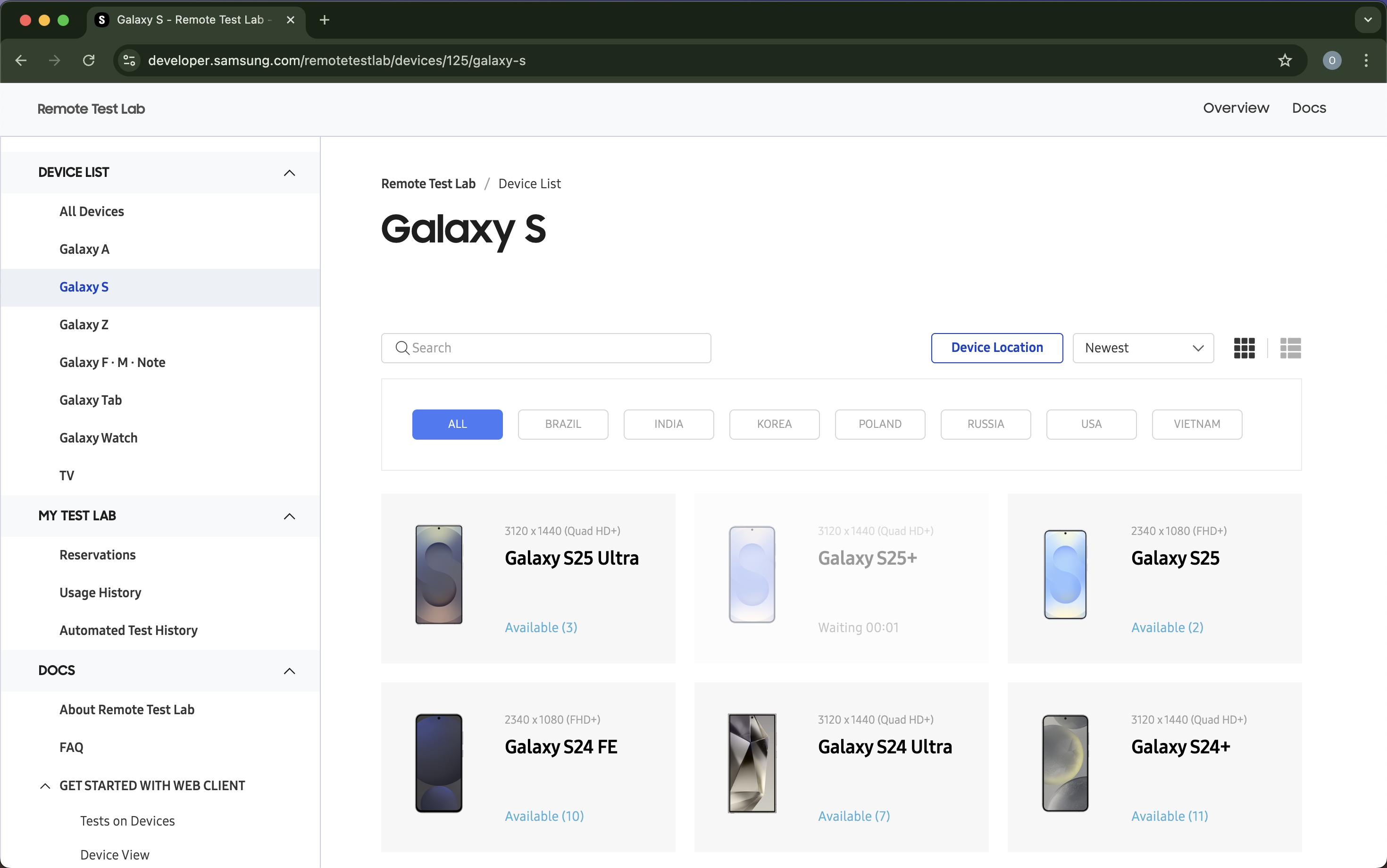Viewport: 1387px width, 868px height.
Task: Select the ALL location filter
Action: coord(457,424)
